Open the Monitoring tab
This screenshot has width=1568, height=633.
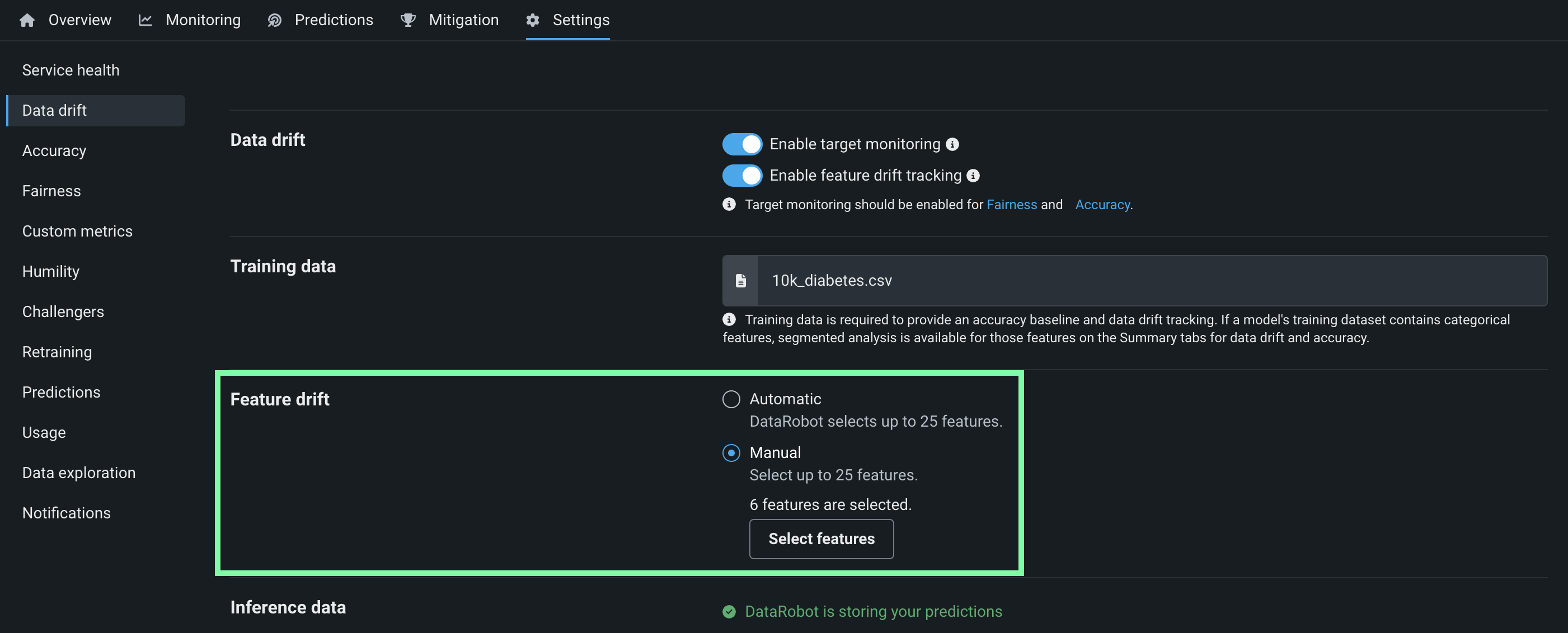tap(203, 20)
